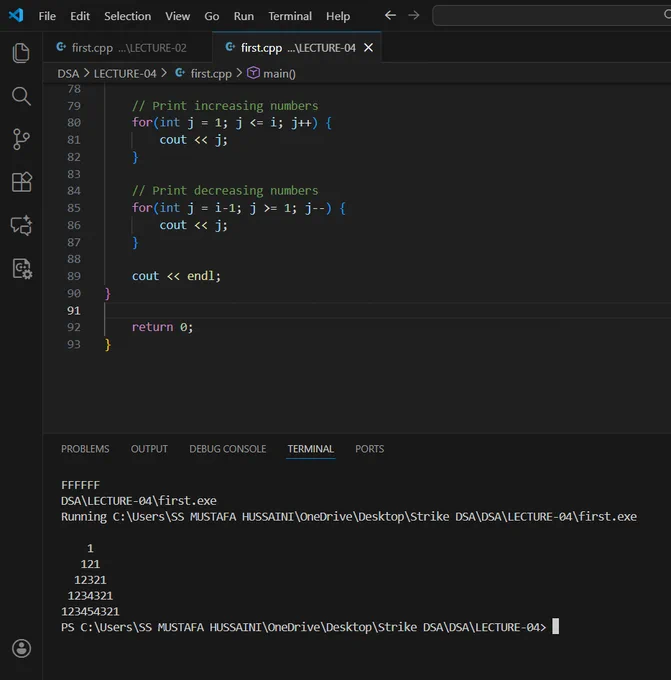Click the "return 0;" statement

(162, 327)
